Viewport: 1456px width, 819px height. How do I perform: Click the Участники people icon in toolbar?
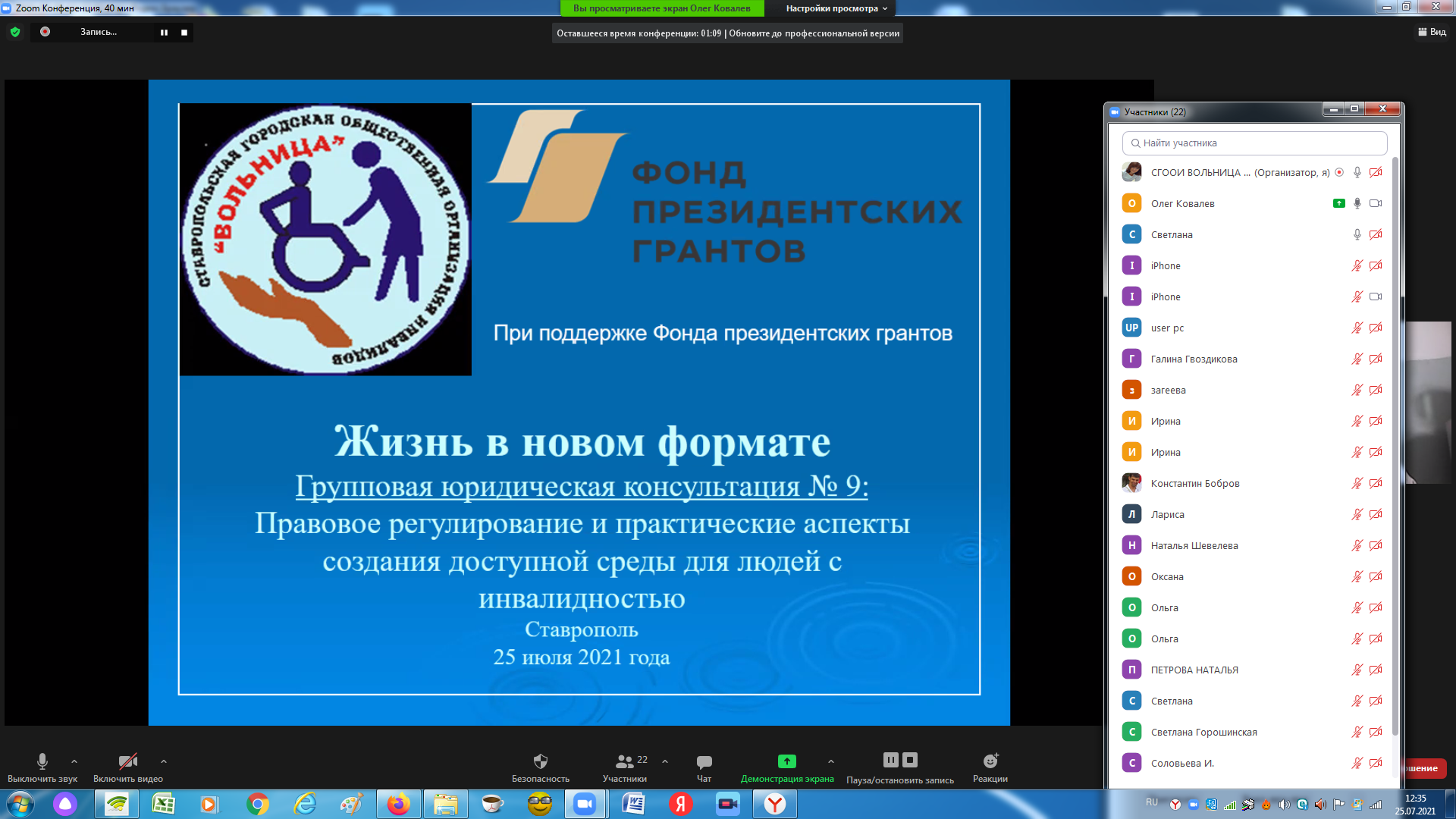(624, 761)
